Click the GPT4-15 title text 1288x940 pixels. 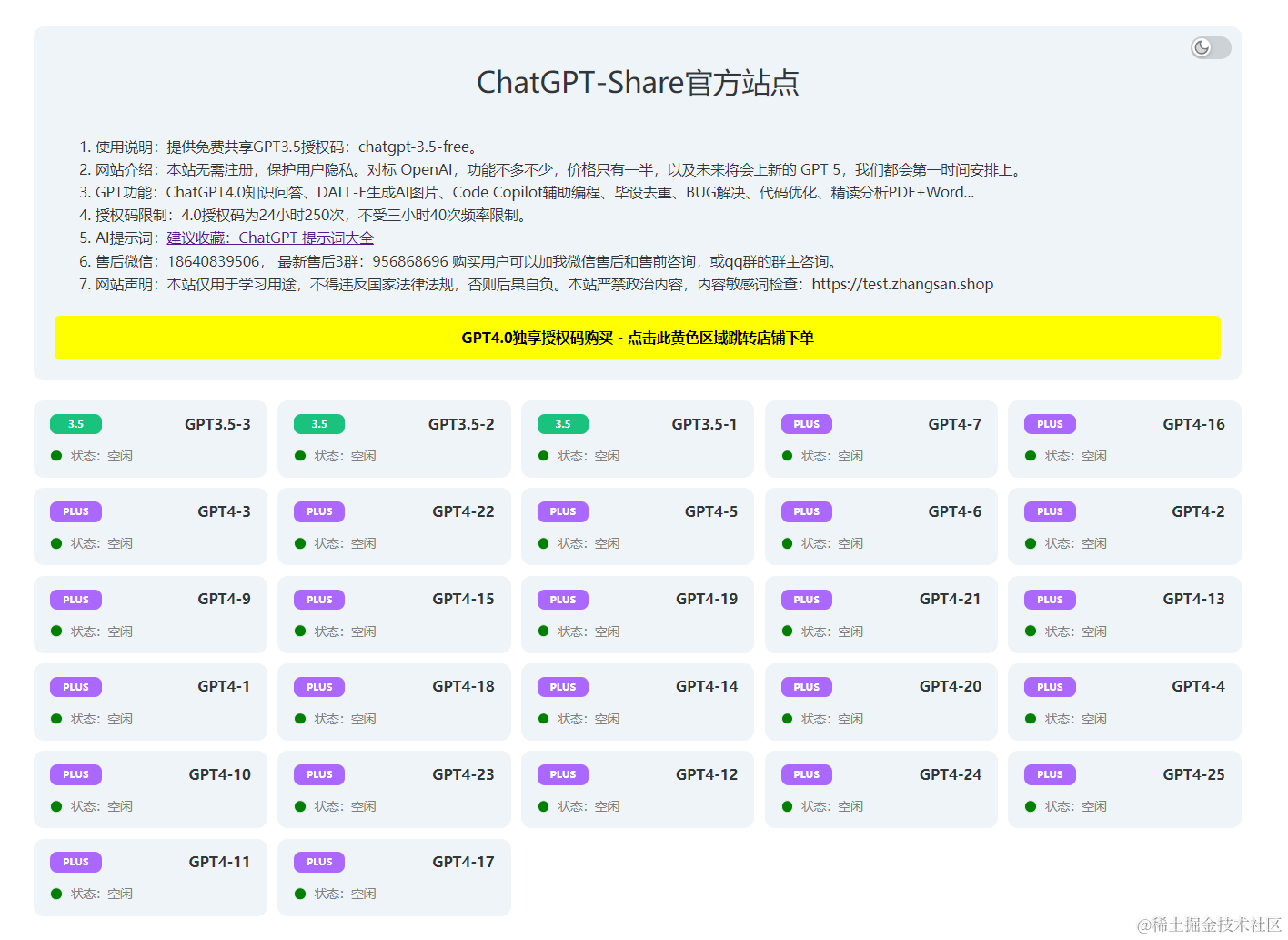pos(463,599)
